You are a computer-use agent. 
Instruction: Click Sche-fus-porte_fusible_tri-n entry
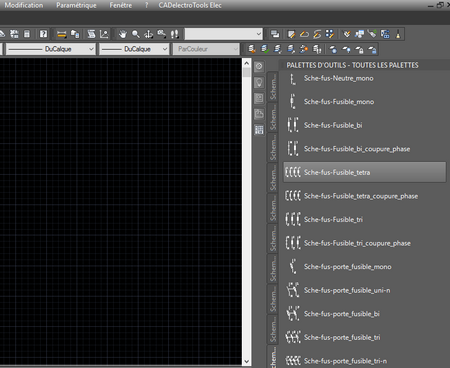(x=365, y=361)
